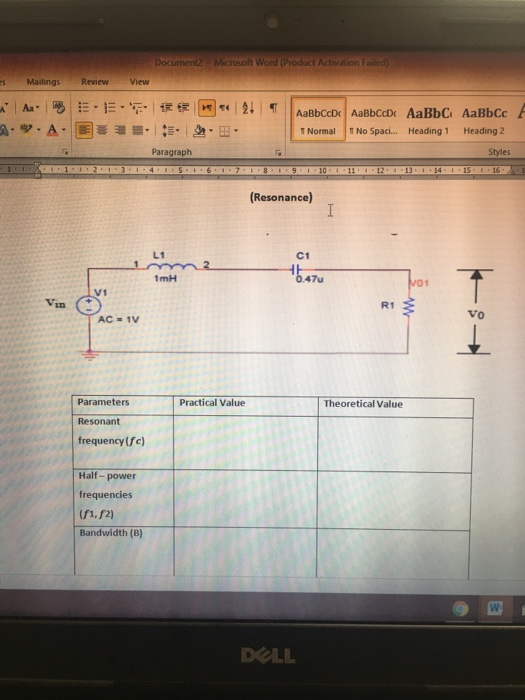Expand the highlight color dropdown arrow
The image size is (525, 700).
[x=38, y=130]
